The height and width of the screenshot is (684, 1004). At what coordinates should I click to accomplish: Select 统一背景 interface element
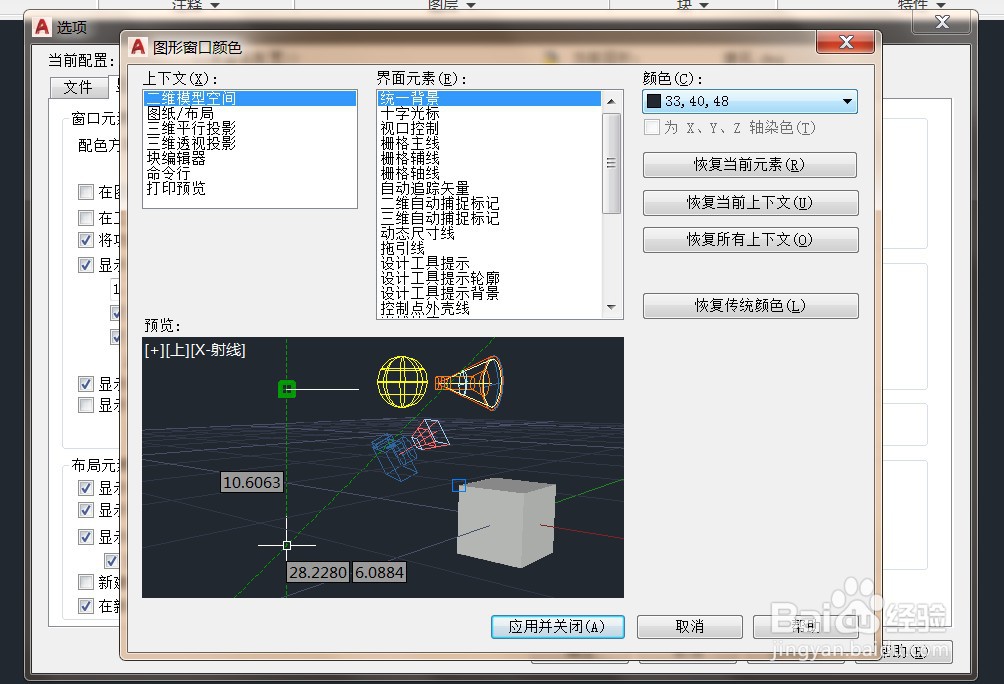pos(490,98)
